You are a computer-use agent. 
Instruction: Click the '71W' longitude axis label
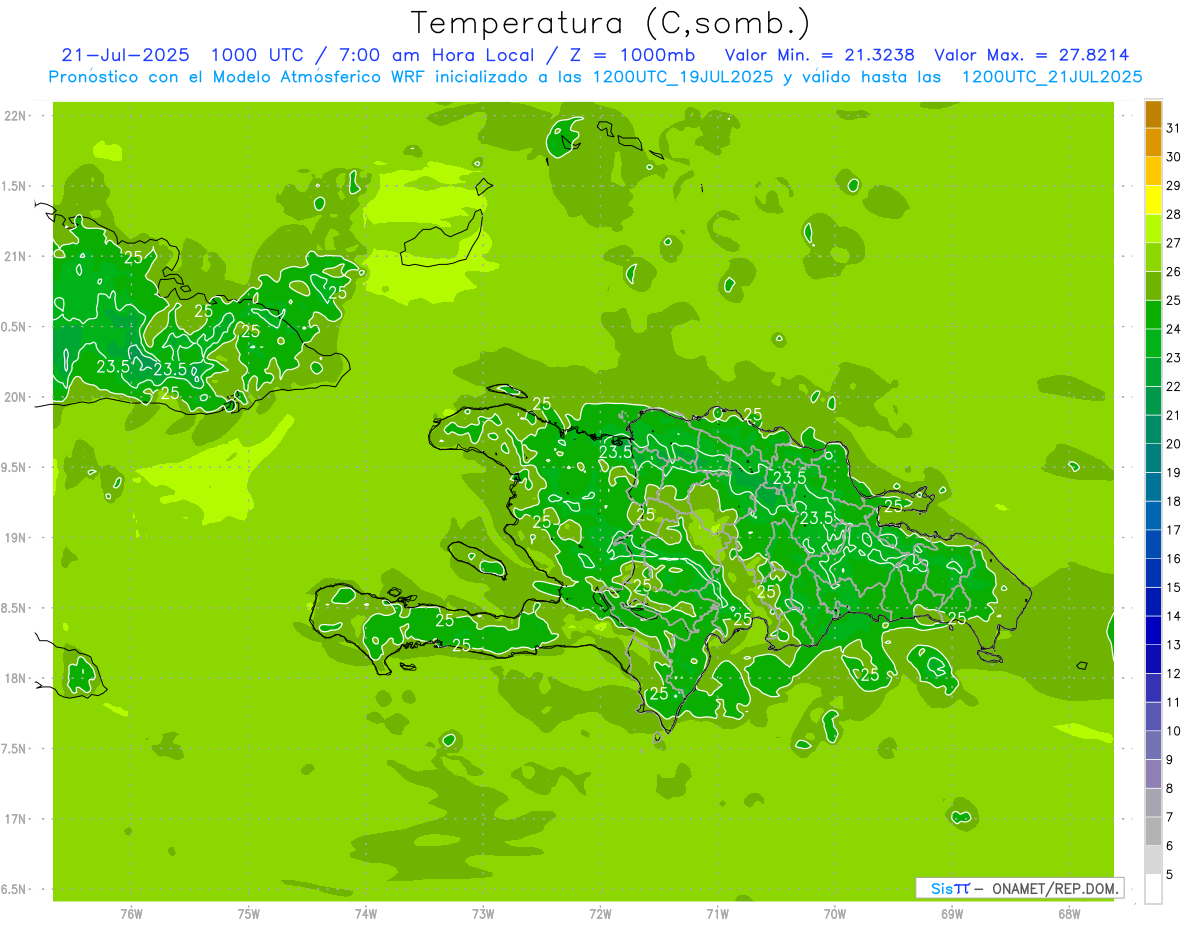point(718,914)
